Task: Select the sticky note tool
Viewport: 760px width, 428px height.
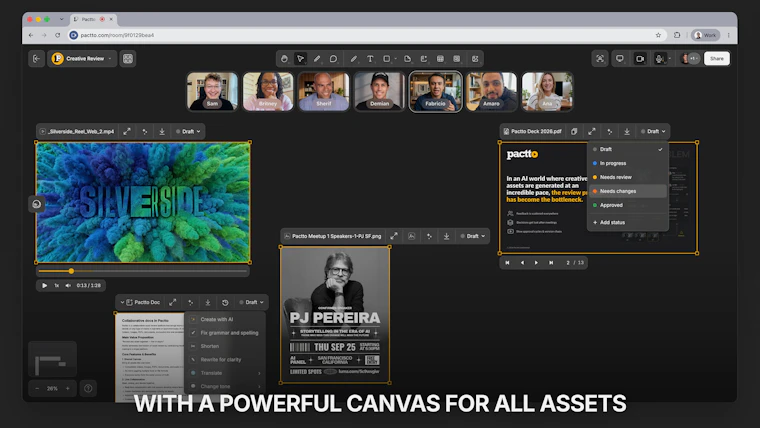Action: coord(408,59)
